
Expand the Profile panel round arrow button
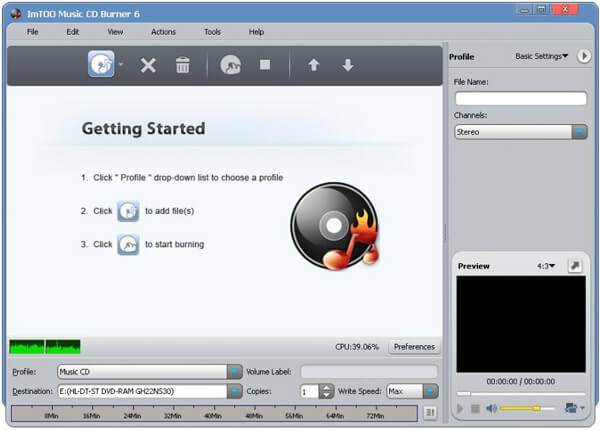[584, 56]
